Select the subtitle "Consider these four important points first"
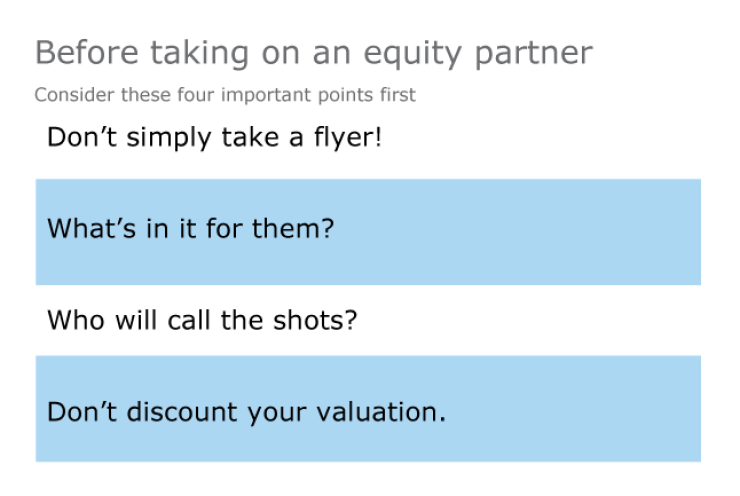This screenshot has height=496, width=740. [224, 96]
